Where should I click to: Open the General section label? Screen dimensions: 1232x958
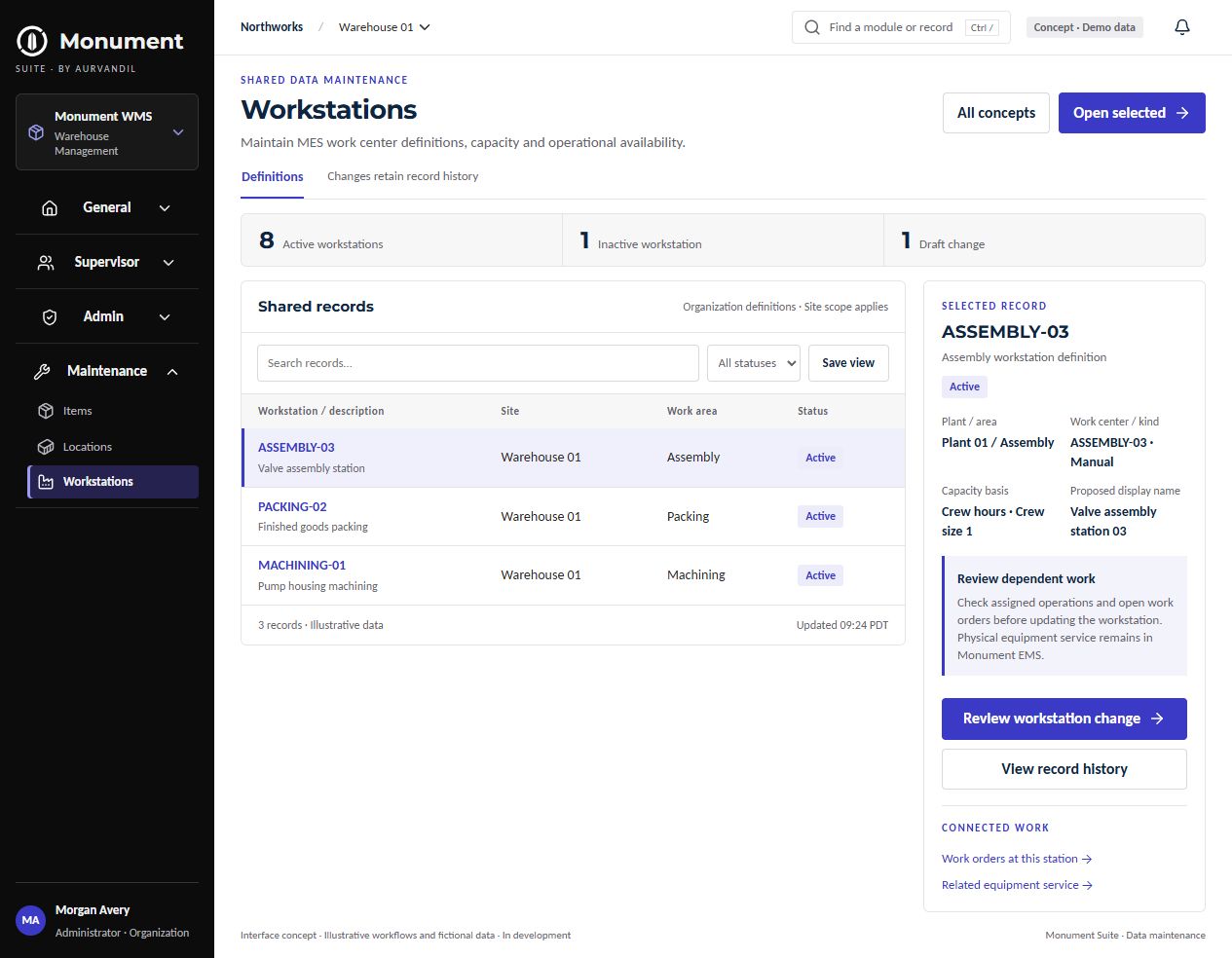point(107,207)
